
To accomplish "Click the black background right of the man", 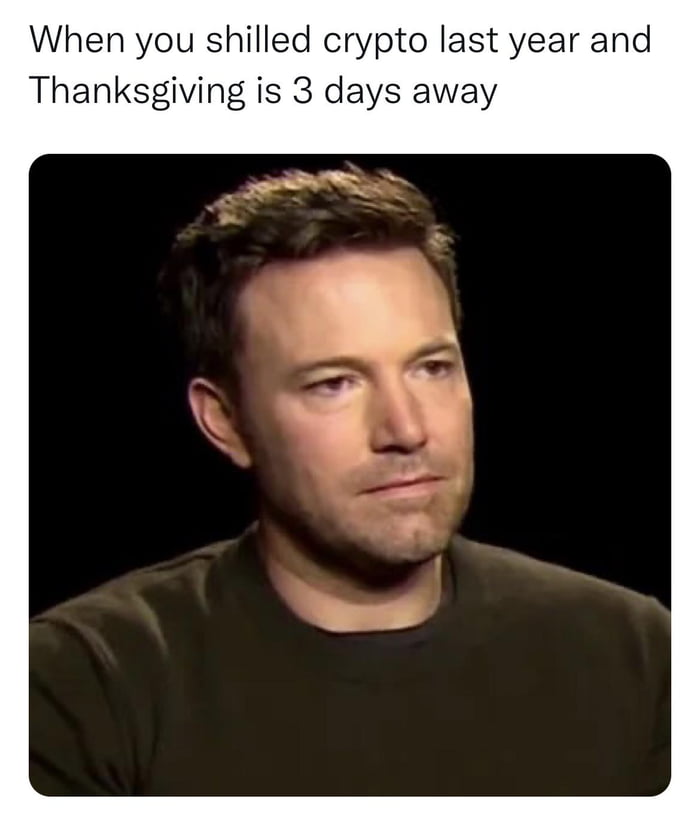I will pyautogui.click(x=571, y=363).
